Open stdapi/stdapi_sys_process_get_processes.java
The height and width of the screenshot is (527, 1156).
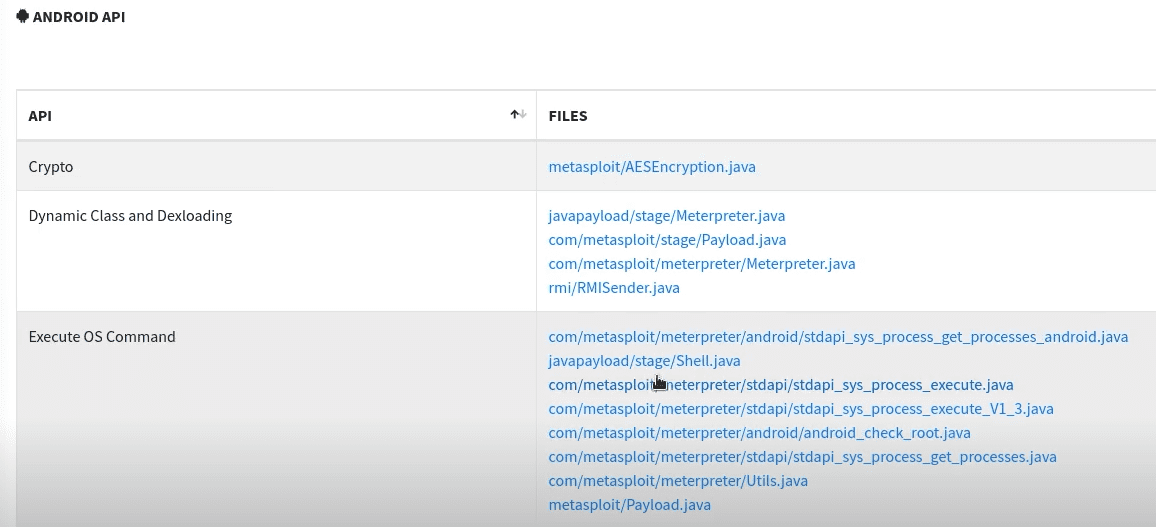[x=802, y=457]
